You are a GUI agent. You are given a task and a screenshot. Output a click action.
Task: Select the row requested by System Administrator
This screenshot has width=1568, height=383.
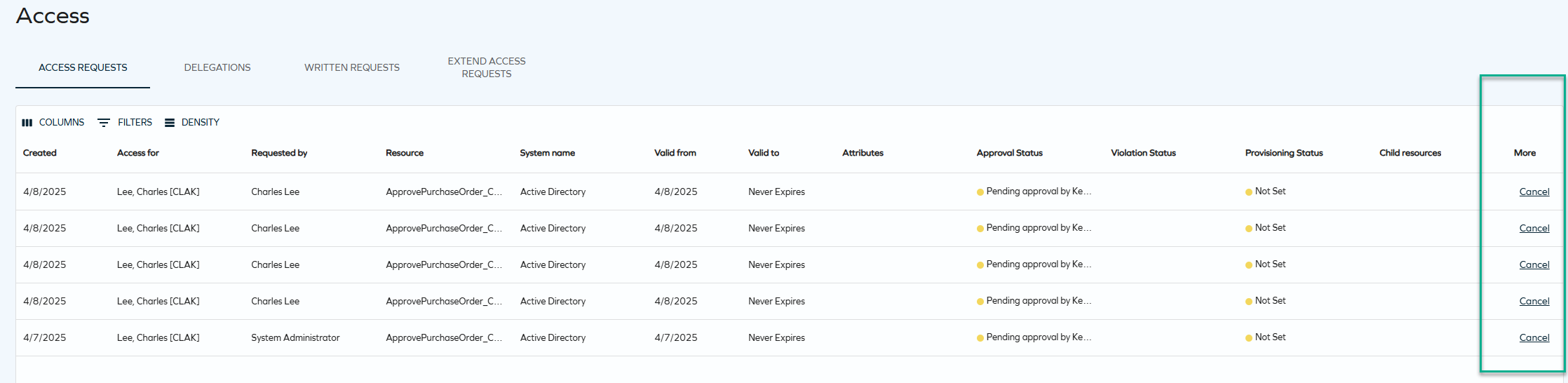[x=748, y=337]
